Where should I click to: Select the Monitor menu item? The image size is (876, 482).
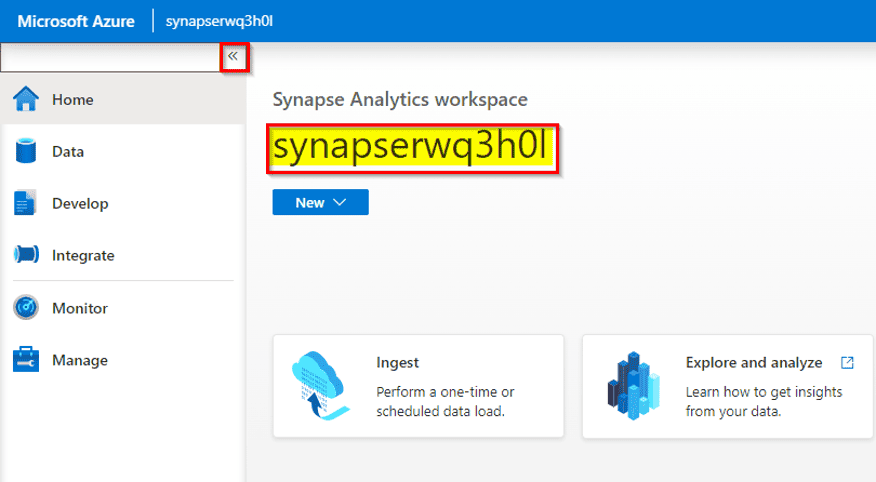click(x=80, y=308)
